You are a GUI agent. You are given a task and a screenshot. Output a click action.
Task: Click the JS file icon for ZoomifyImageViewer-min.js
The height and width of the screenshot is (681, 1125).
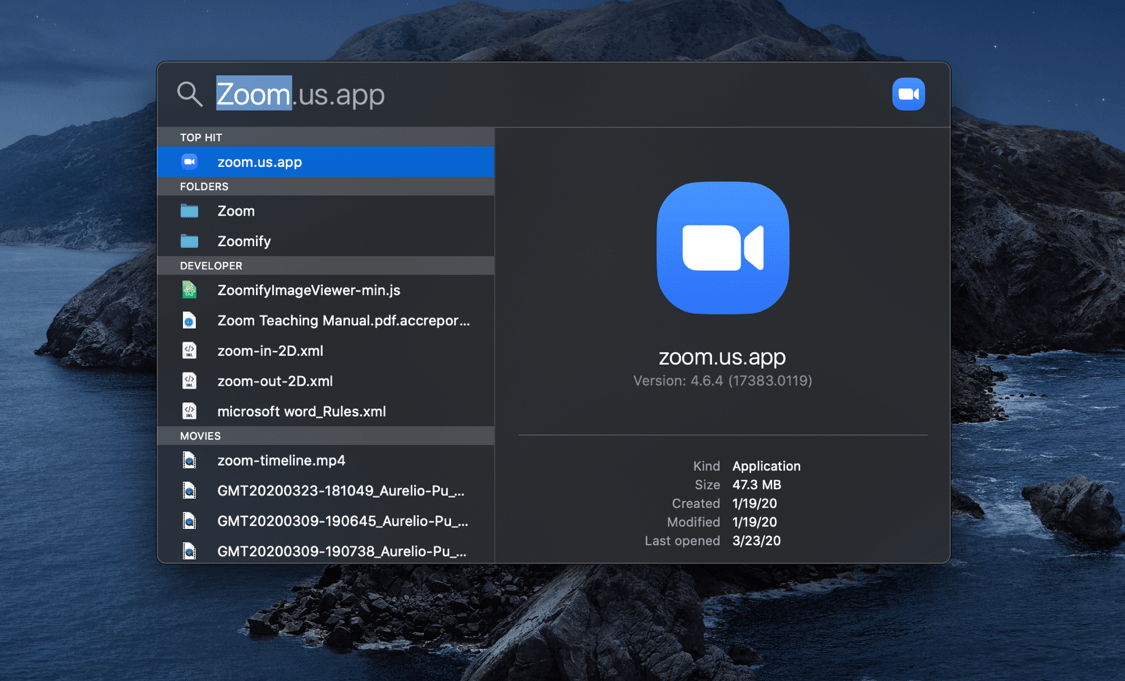coord(189,290)
